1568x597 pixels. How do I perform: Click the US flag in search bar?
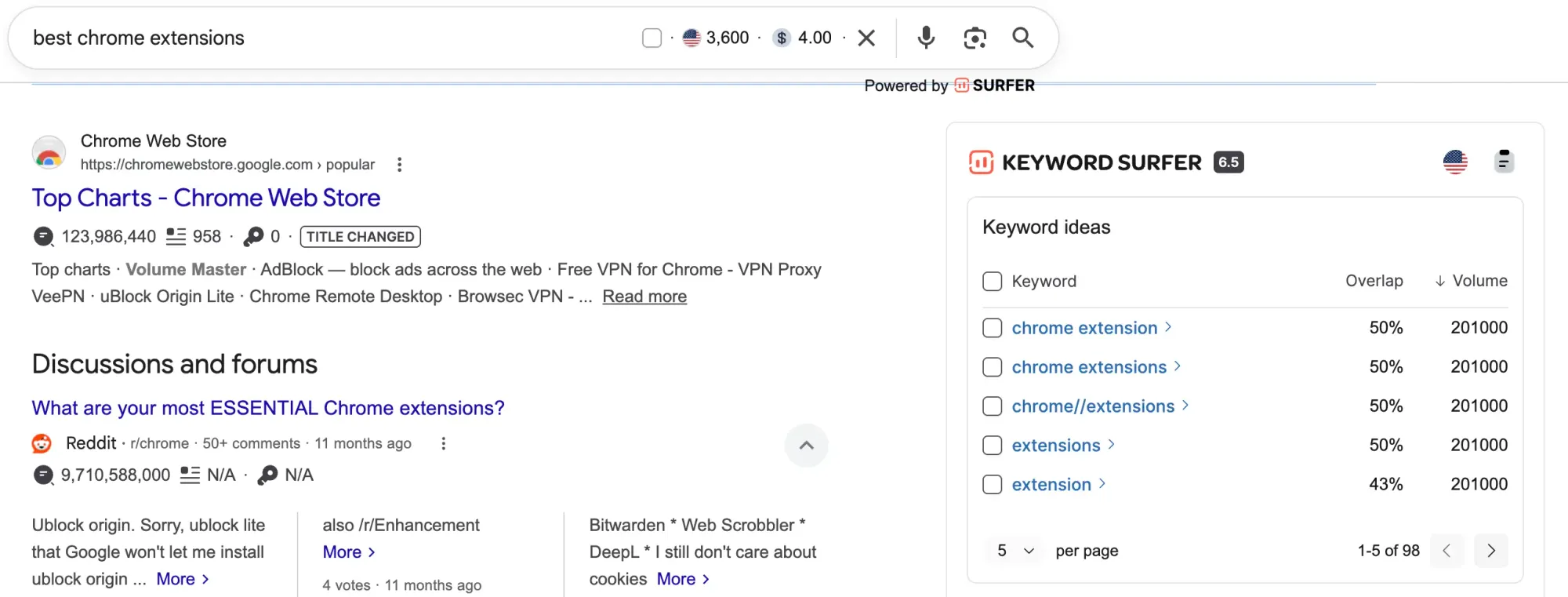point(691,38)
